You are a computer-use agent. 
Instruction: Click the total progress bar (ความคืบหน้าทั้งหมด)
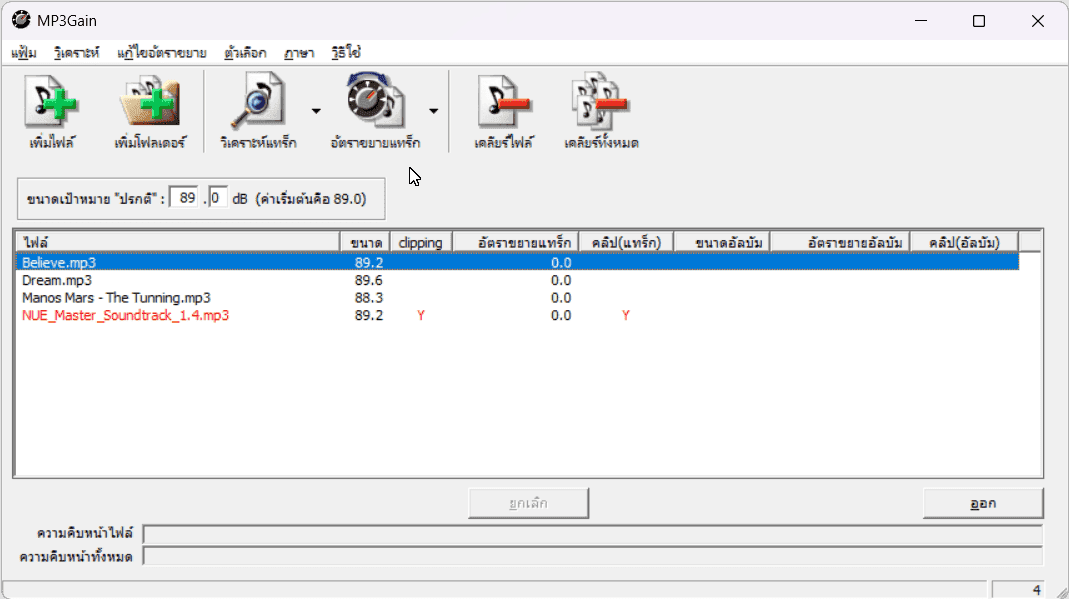[592, 557]
